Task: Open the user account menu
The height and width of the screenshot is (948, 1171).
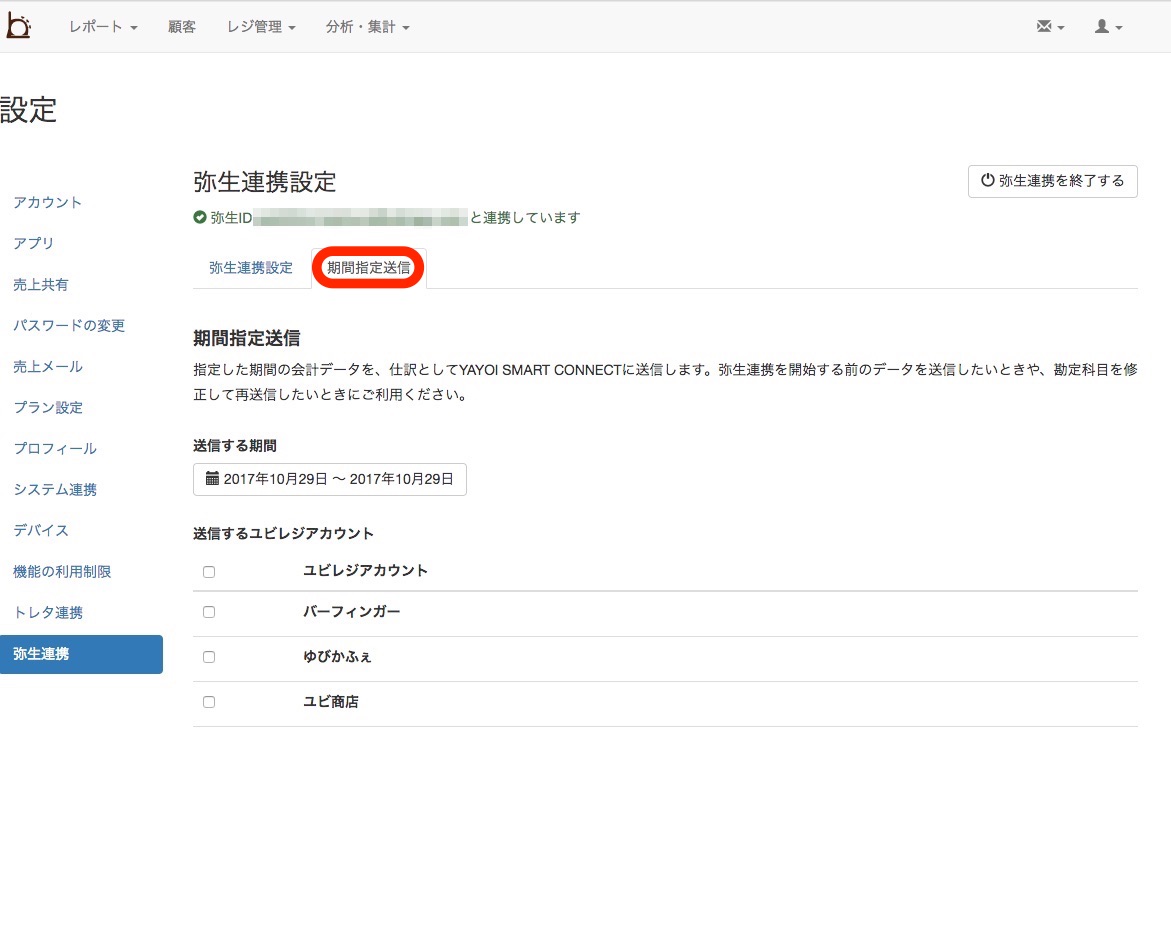Action: point(1108,27)
